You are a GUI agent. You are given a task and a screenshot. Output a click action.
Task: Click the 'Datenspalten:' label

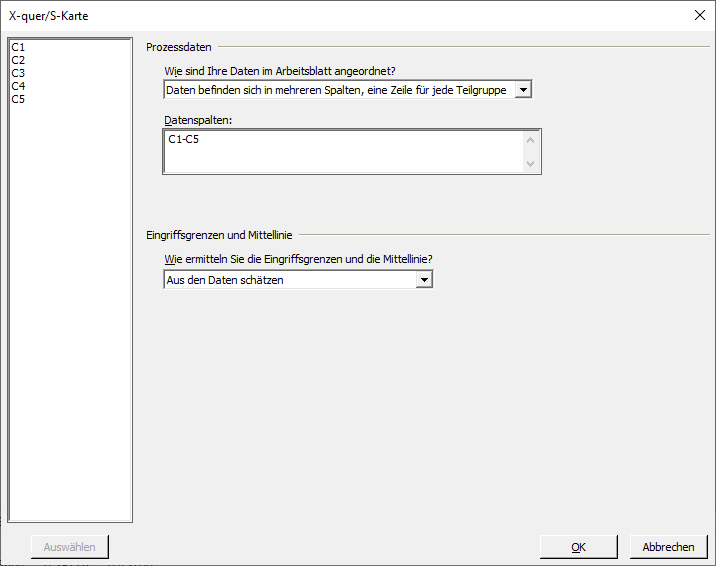pos(198,120)
